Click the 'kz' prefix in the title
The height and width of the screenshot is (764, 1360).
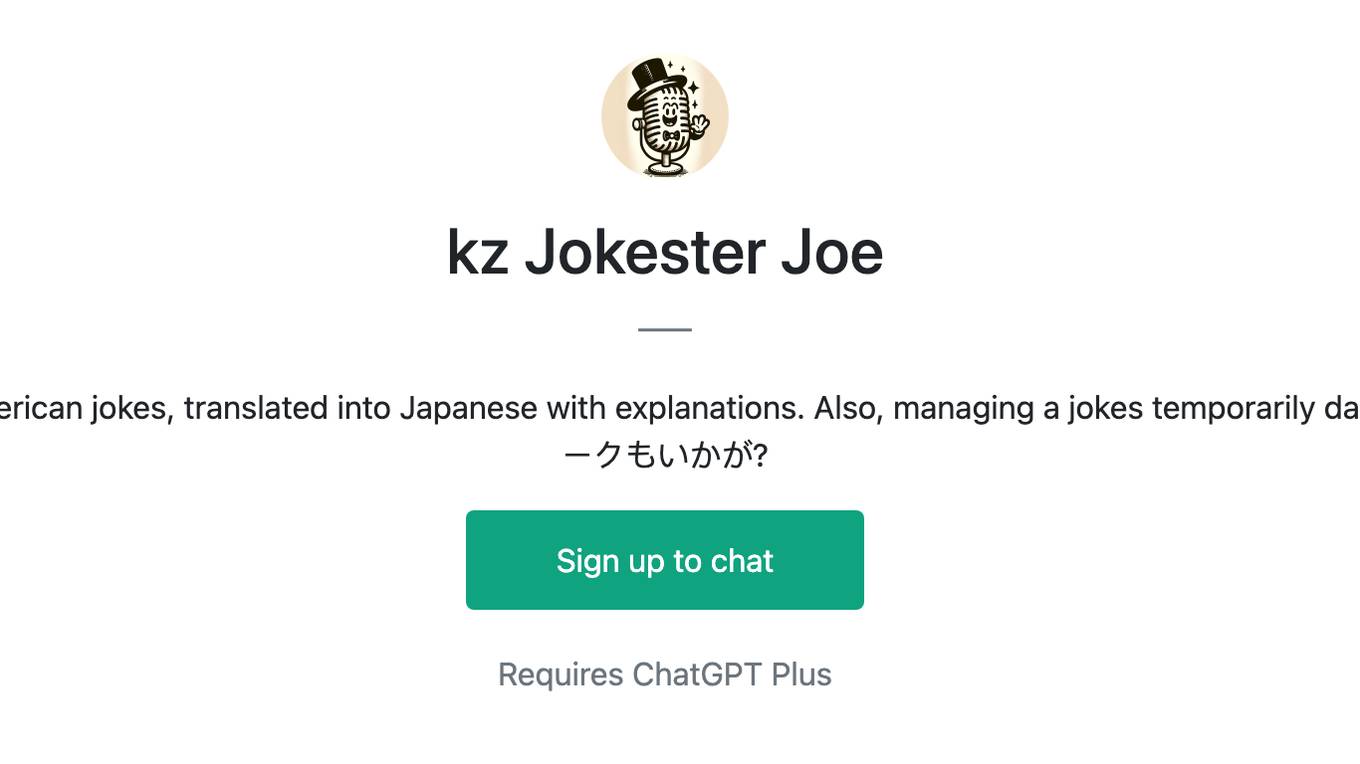pos(477,252)
